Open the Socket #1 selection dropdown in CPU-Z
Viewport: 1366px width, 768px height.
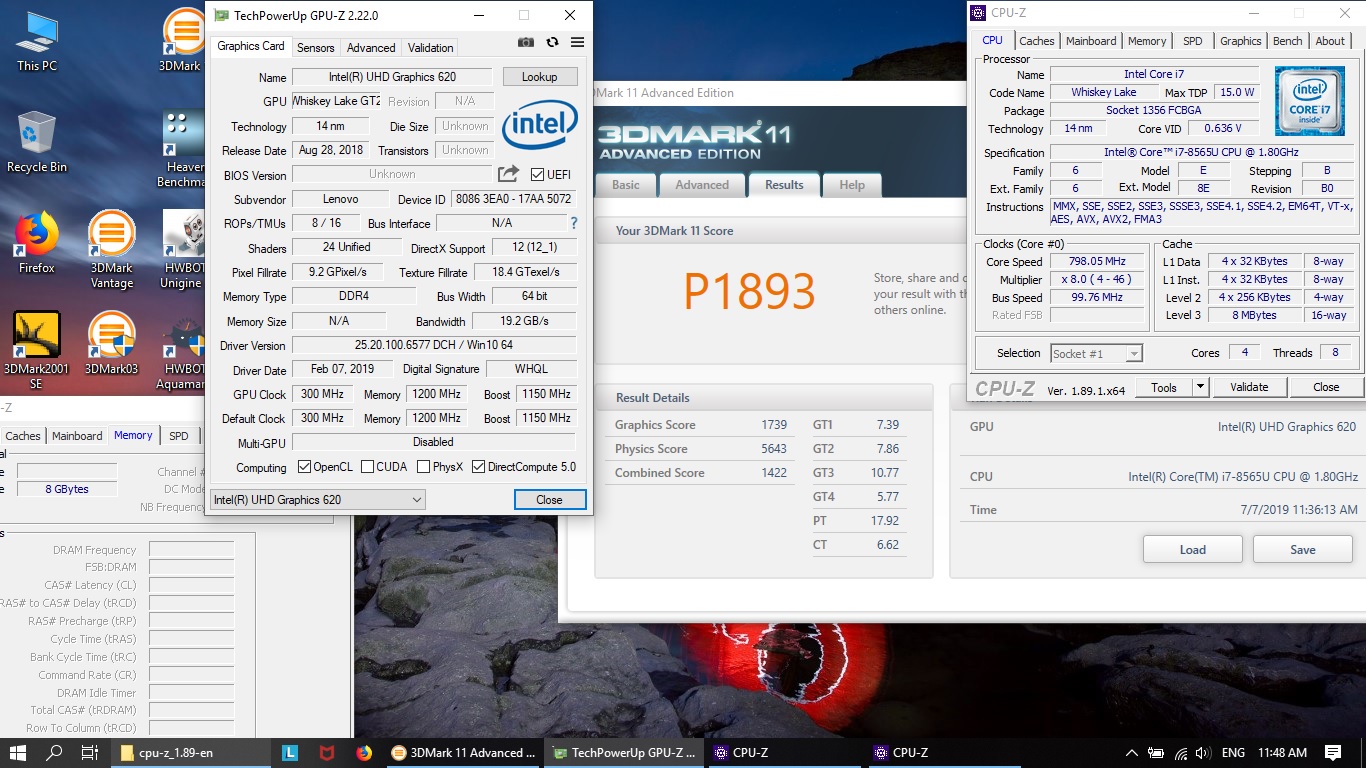click(x=1096, y=353)
